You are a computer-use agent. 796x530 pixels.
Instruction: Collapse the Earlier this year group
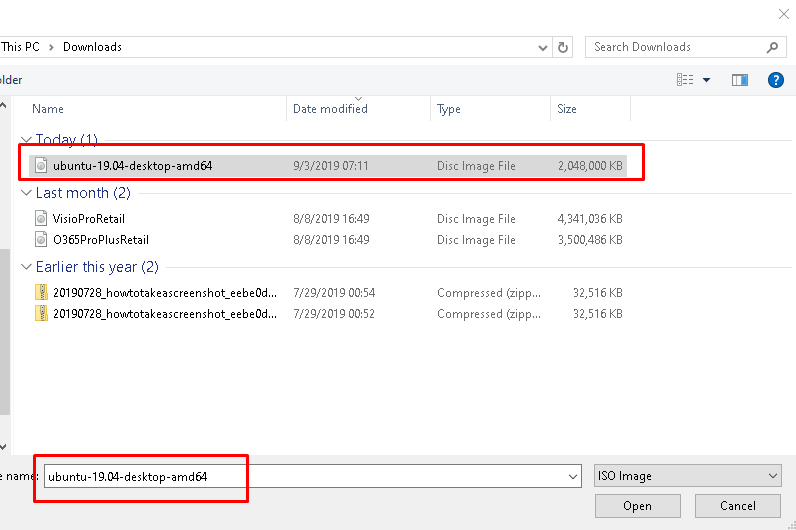tap(26, 267)
